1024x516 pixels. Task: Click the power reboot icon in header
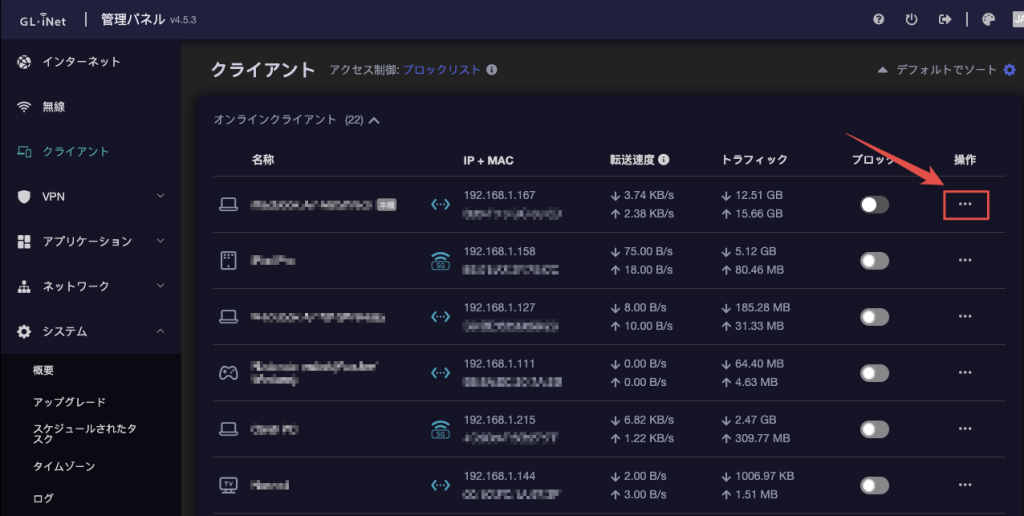(911, 19)
